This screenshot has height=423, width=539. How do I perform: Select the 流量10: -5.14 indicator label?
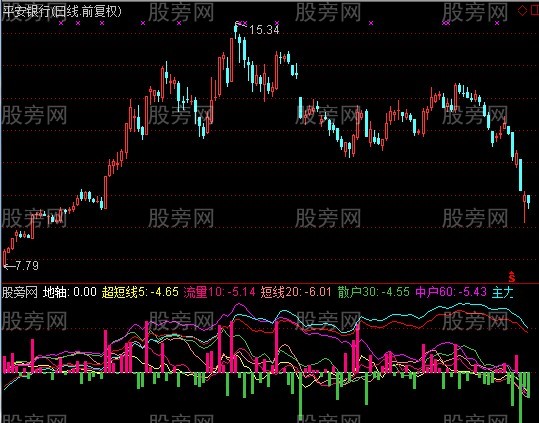pos(219,292)
